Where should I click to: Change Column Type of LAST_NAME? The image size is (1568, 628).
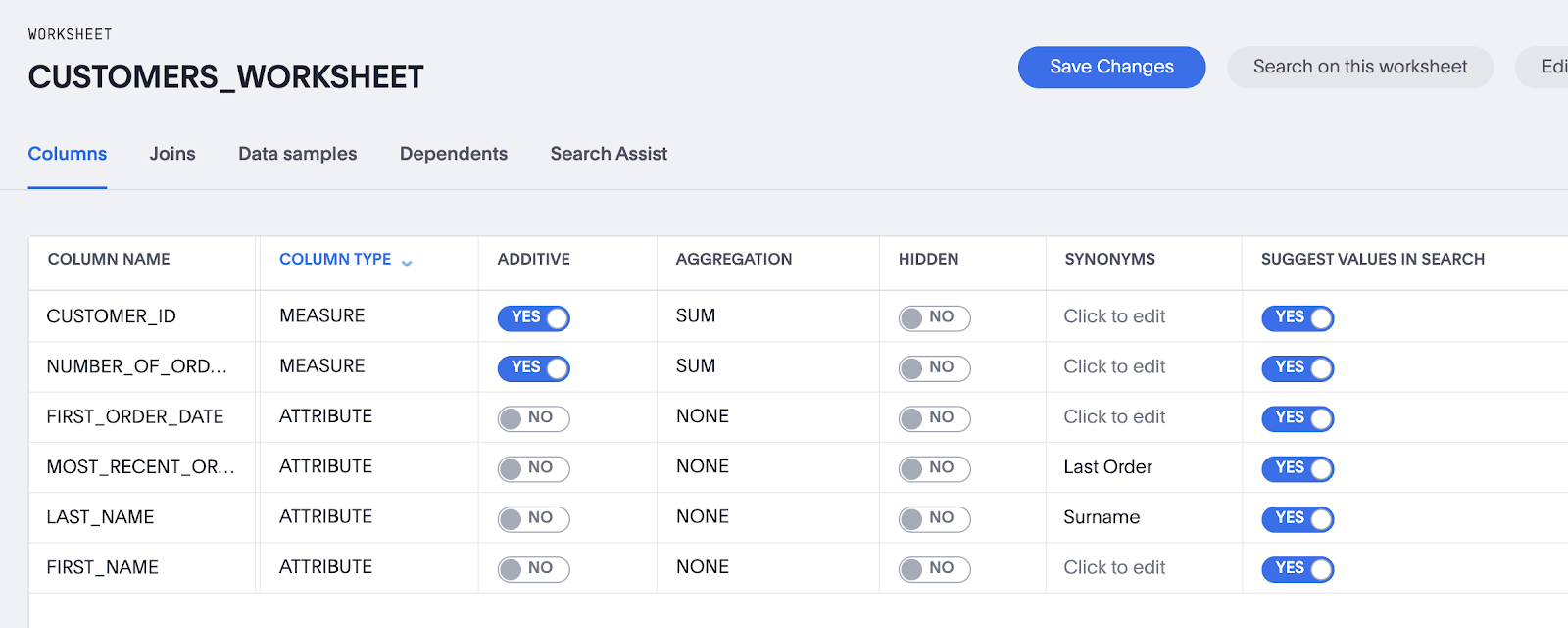tap(325, 517)
